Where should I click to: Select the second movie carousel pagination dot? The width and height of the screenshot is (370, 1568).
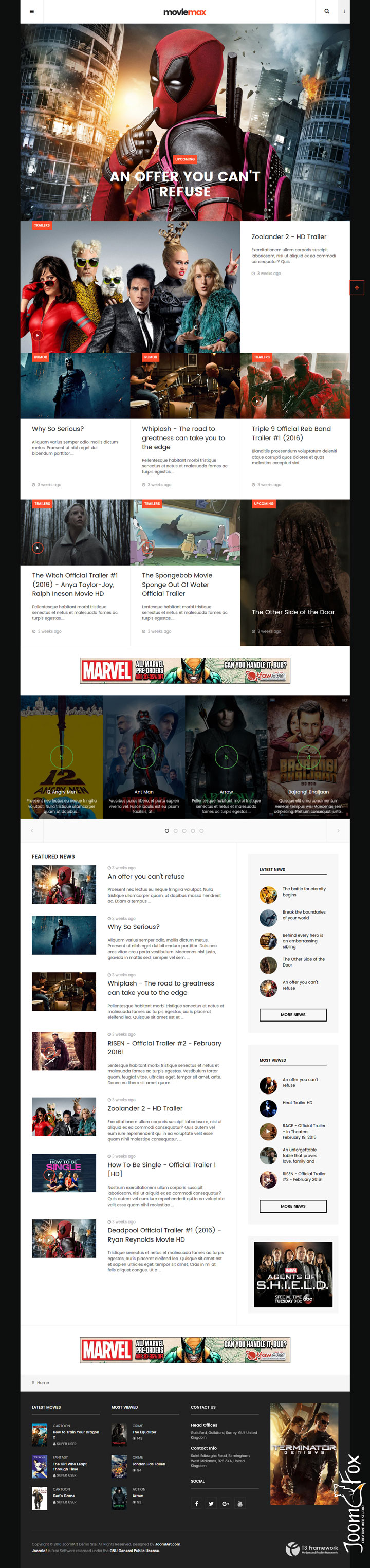[176, 830]
